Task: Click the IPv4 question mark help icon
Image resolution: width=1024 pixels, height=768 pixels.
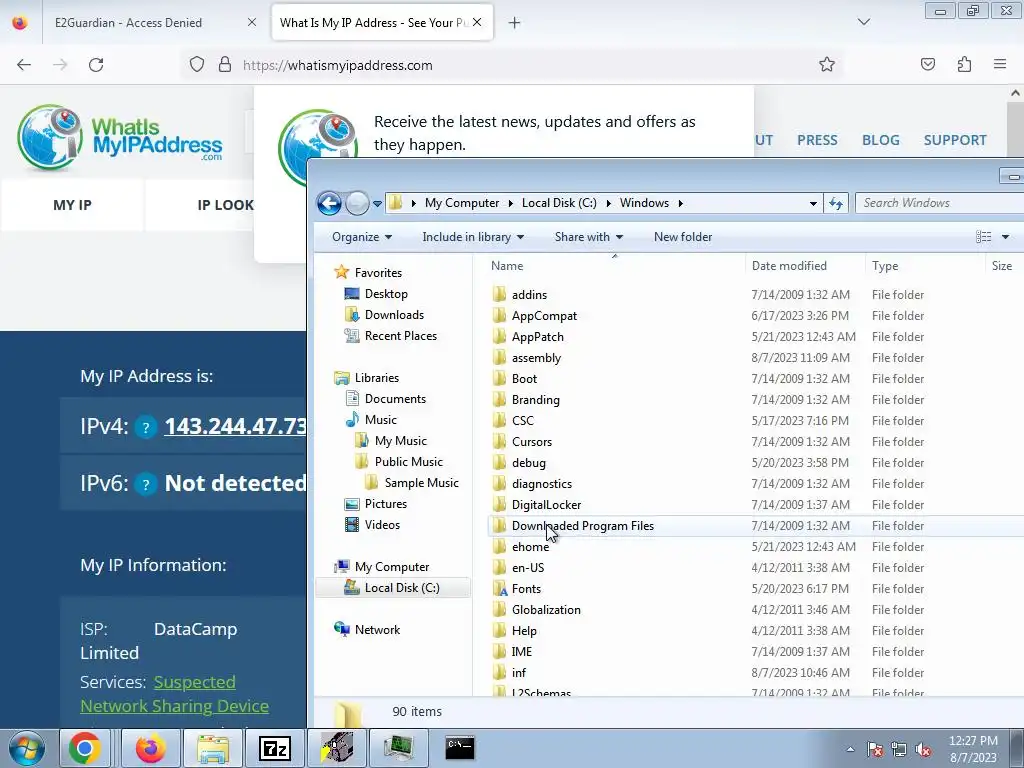Action: [x=146, y=428]
